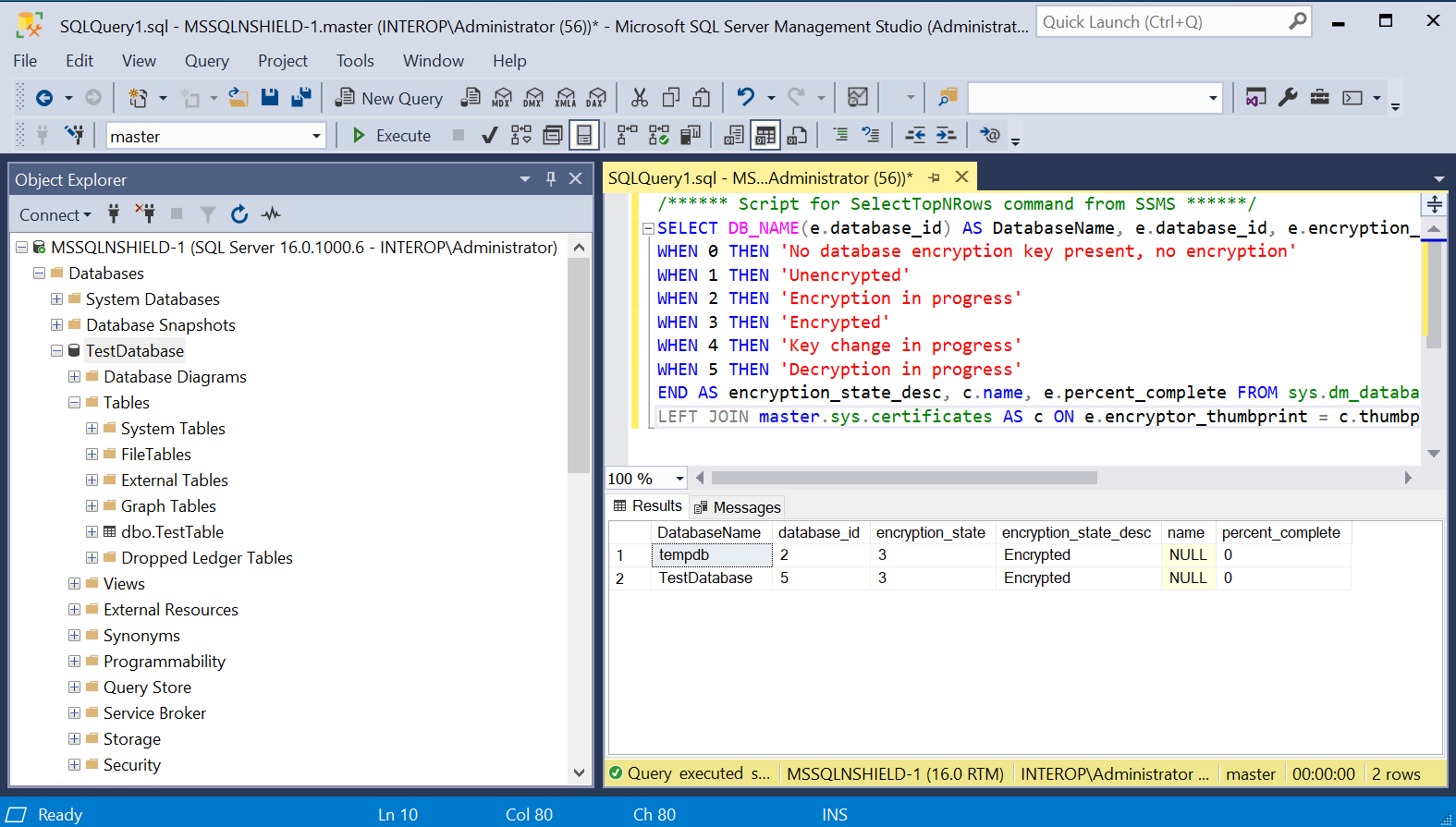Close the SQLQuery1.sql tab
This screenshot has height=827, width=1456.
click(x=961, y=177)
